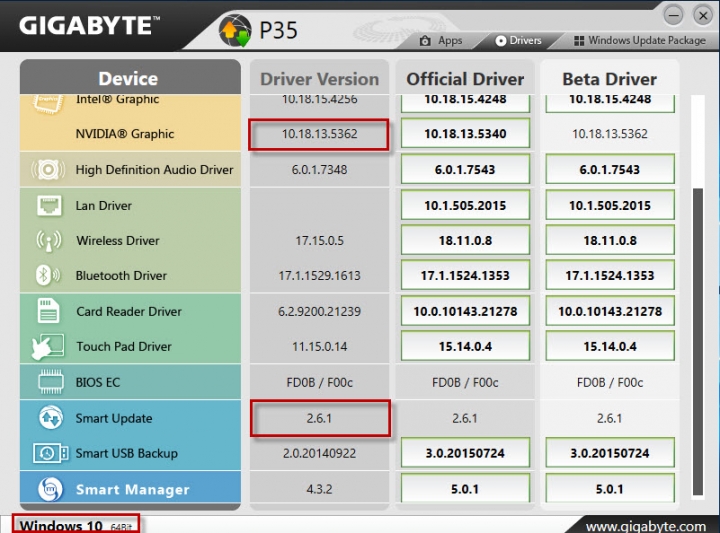The height and width of the screenshot is (533, 720).
Task: Install official Wireless driver 18.11.0.8
Action: tap(465, 240)
